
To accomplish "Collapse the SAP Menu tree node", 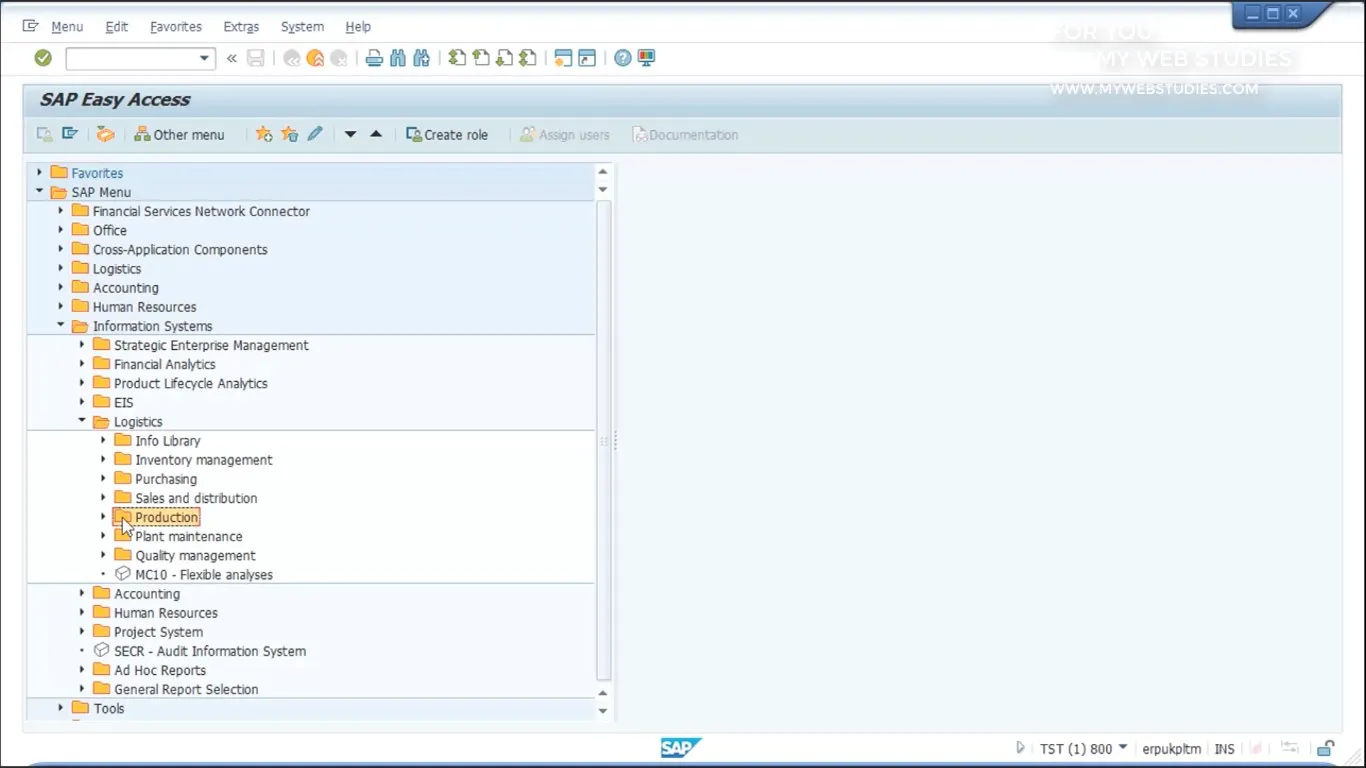I will [40, 192].
